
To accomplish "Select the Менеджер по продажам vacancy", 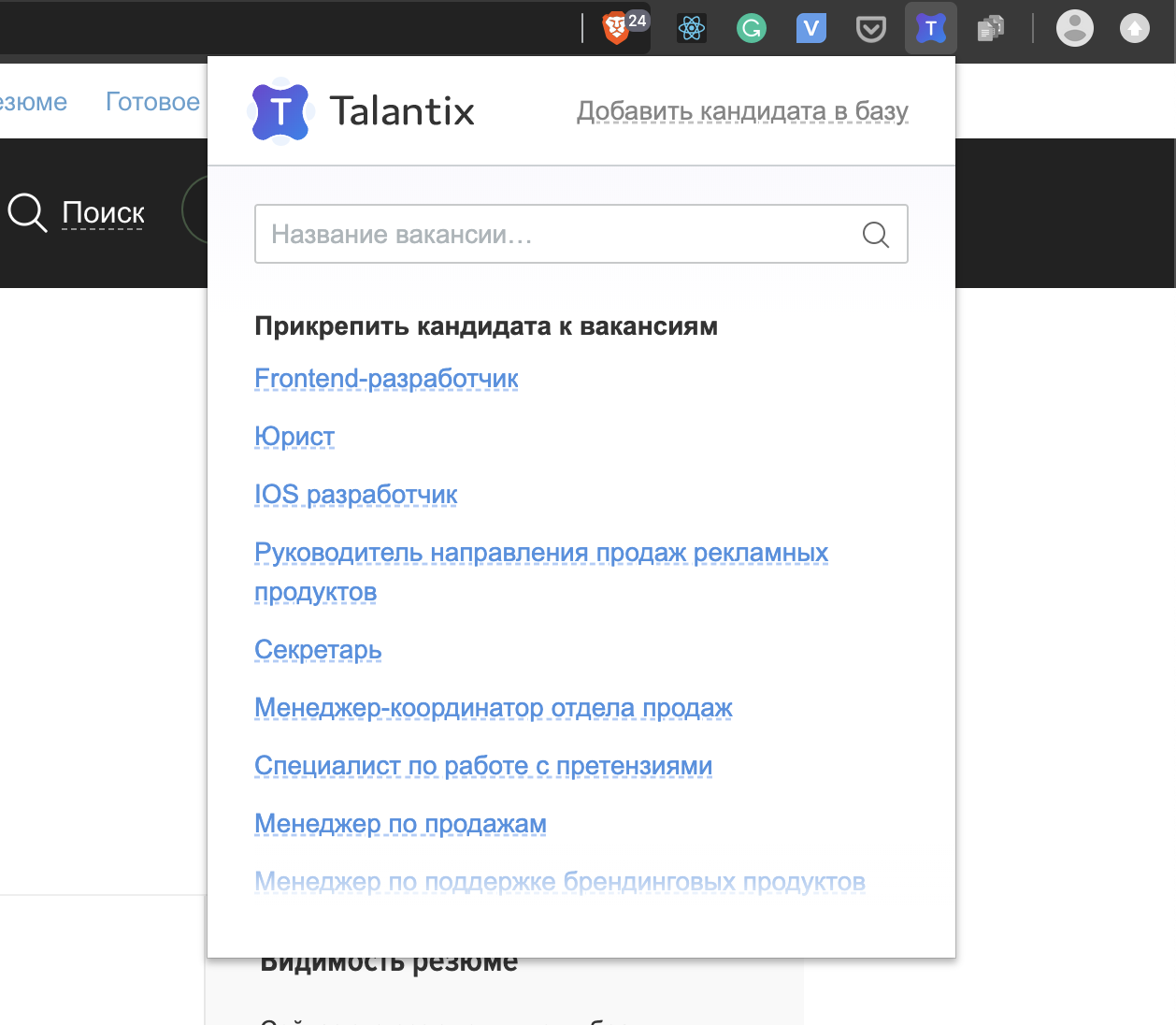I will [x=400, y=824].
